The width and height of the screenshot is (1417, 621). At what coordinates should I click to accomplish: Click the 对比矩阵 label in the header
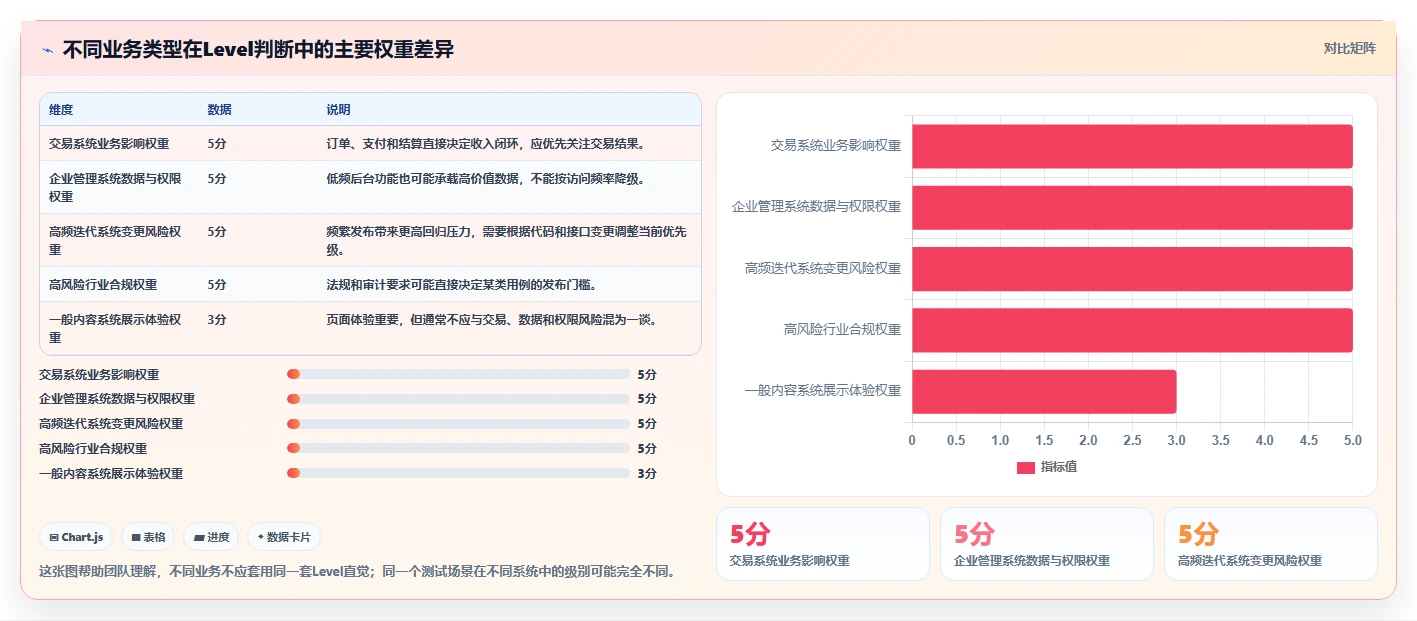click(1349, 48)
